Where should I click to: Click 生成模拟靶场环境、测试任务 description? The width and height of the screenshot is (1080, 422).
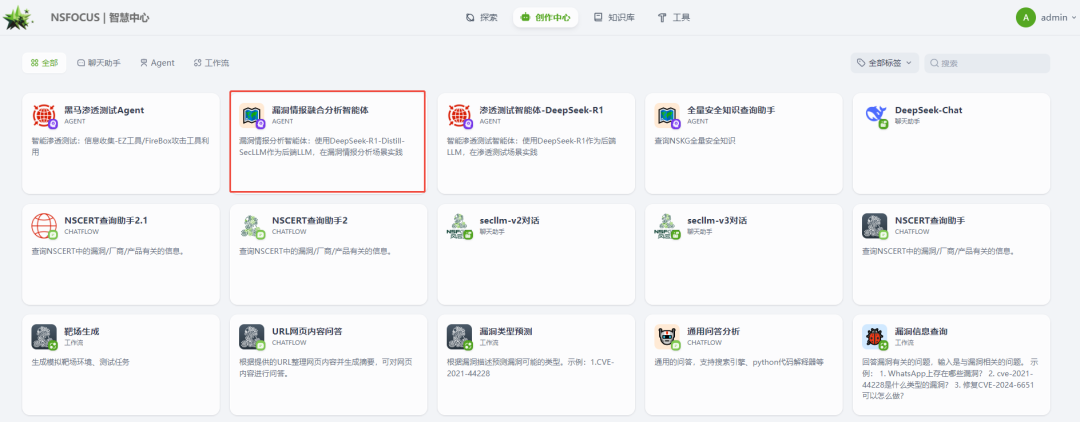coord(81,361)
